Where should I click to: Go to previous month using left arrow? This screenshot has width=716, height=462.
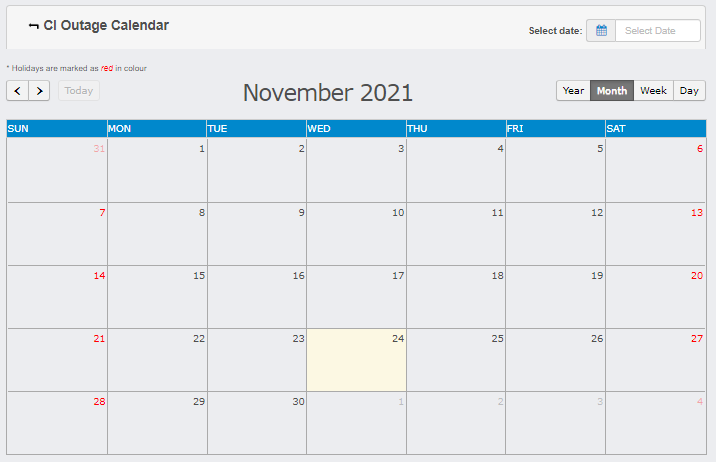click(17, 91)
